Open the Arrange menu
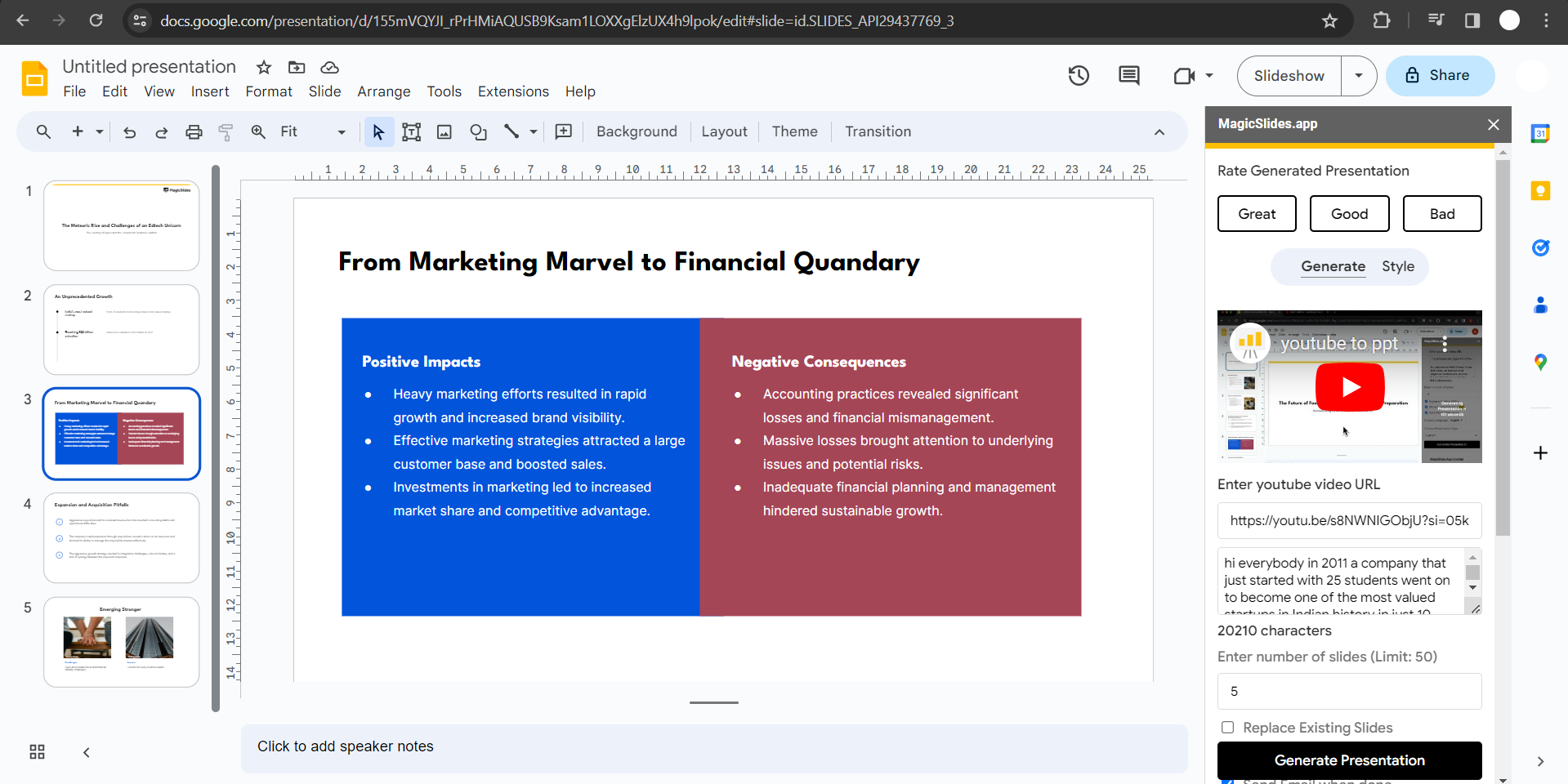The height and width of the screenshot is (784, 1568). (x=384, y=91)
